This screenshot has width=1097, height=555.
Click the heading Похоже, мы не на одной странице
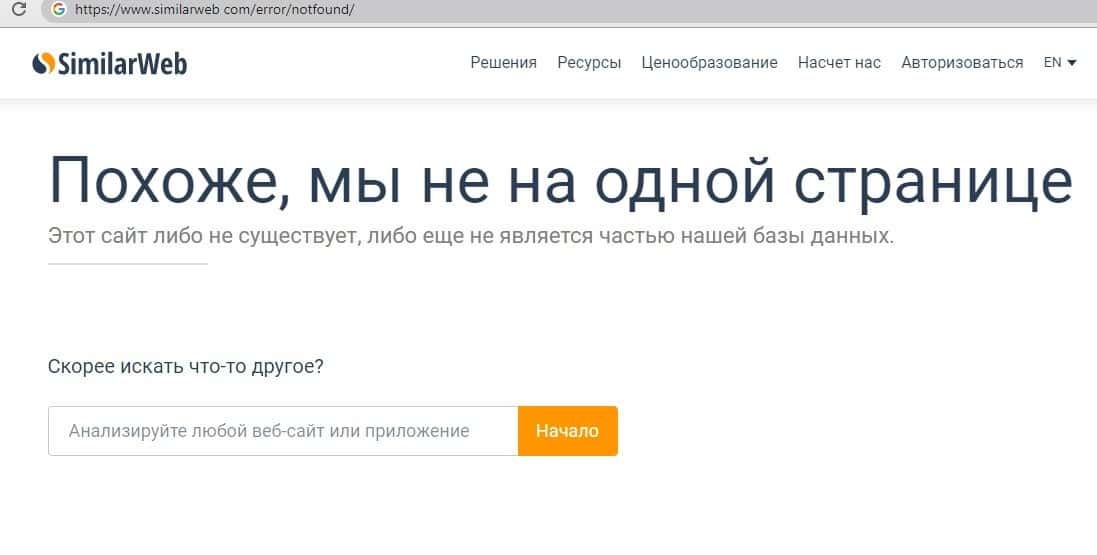click(560, 182)
